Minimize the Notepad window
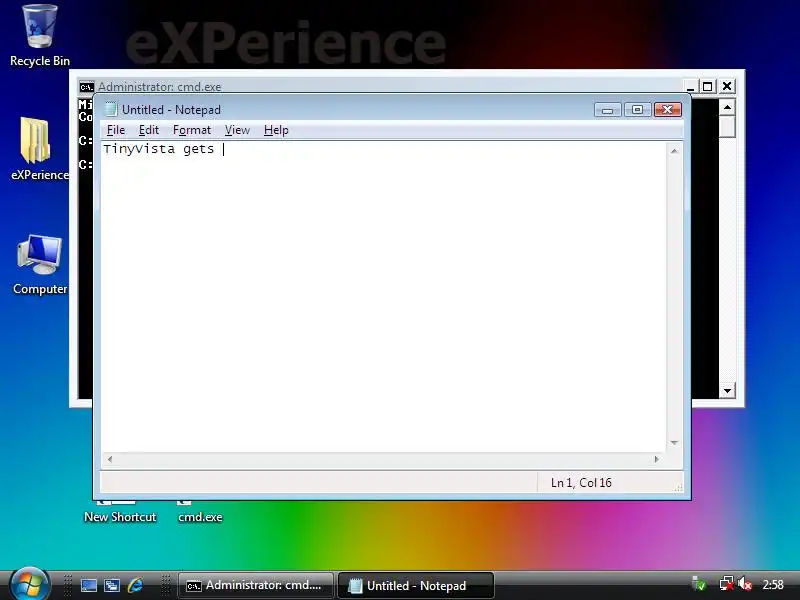800x600 pixels. tap(607, 110)
